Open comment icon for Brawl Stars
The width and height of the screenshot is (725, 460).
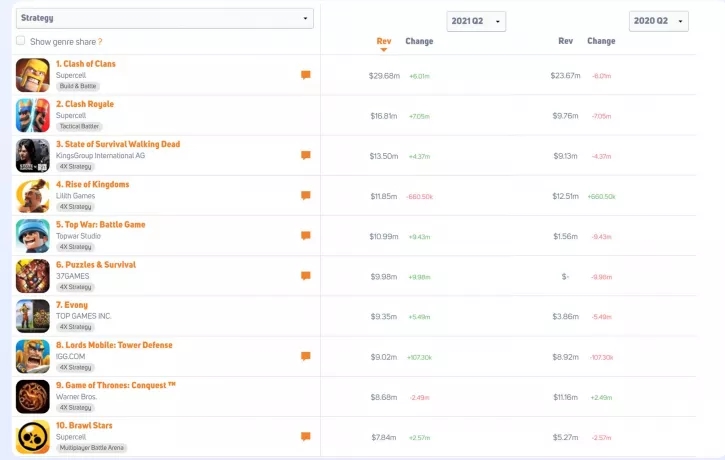306,437
